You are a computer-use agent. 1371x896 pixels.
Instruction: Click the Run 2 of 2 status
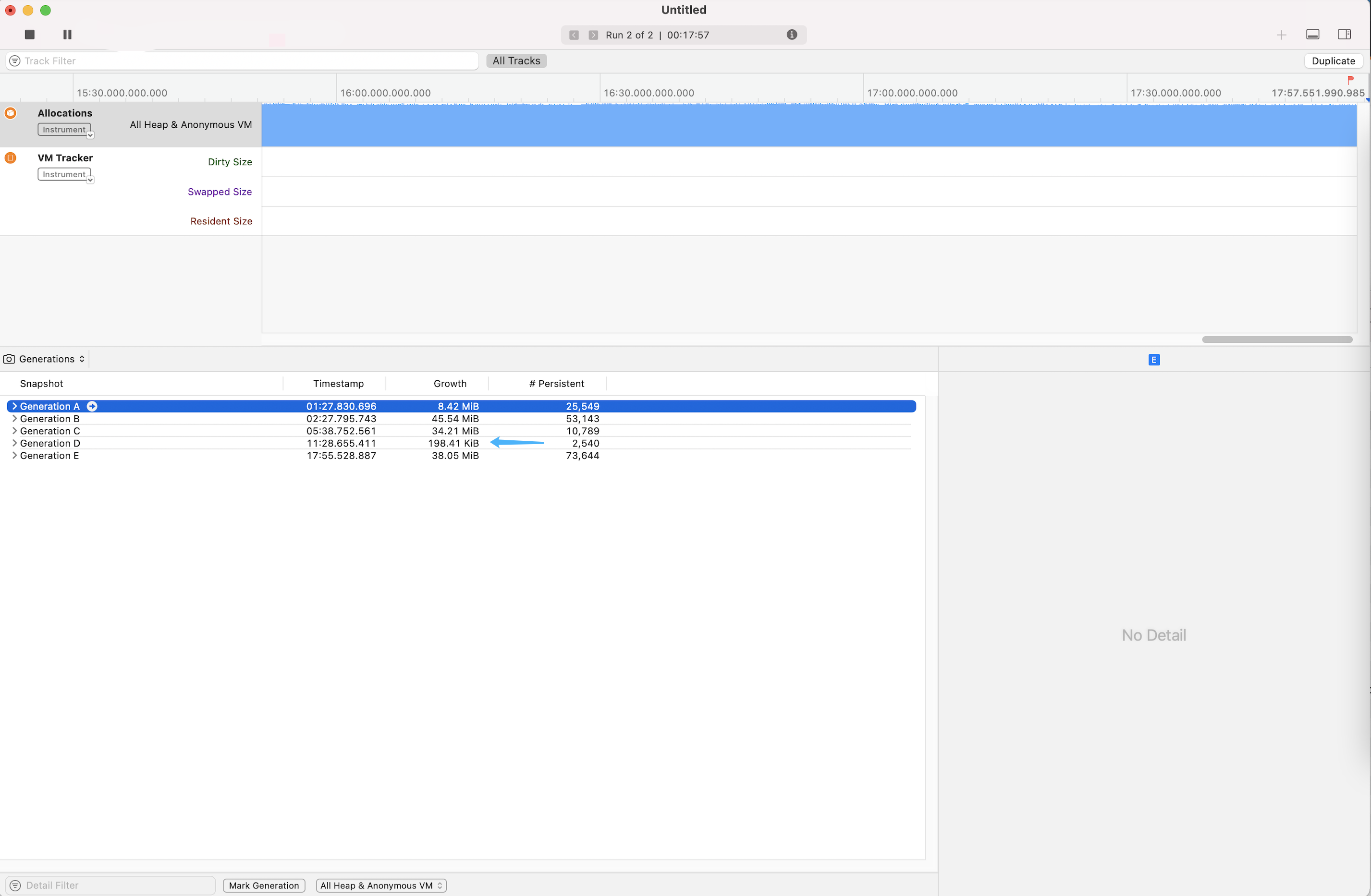[629, 35]
